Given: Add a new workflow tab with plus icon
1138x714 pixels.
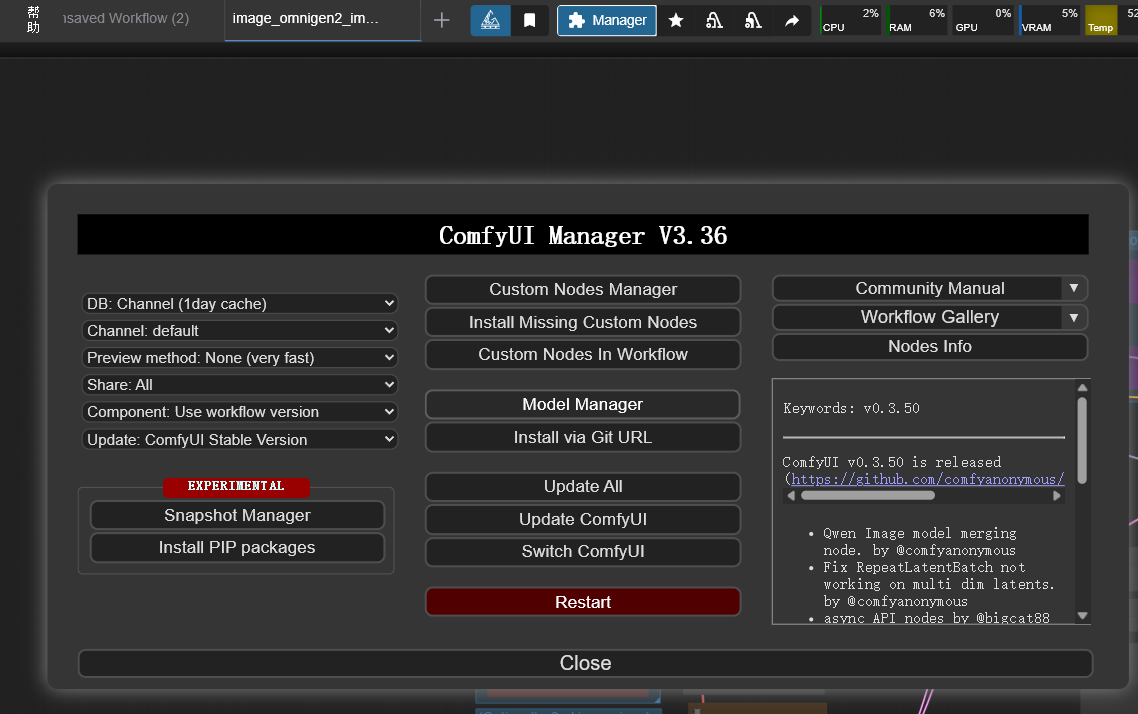Looking at the screenshot, I should [441, 20].
